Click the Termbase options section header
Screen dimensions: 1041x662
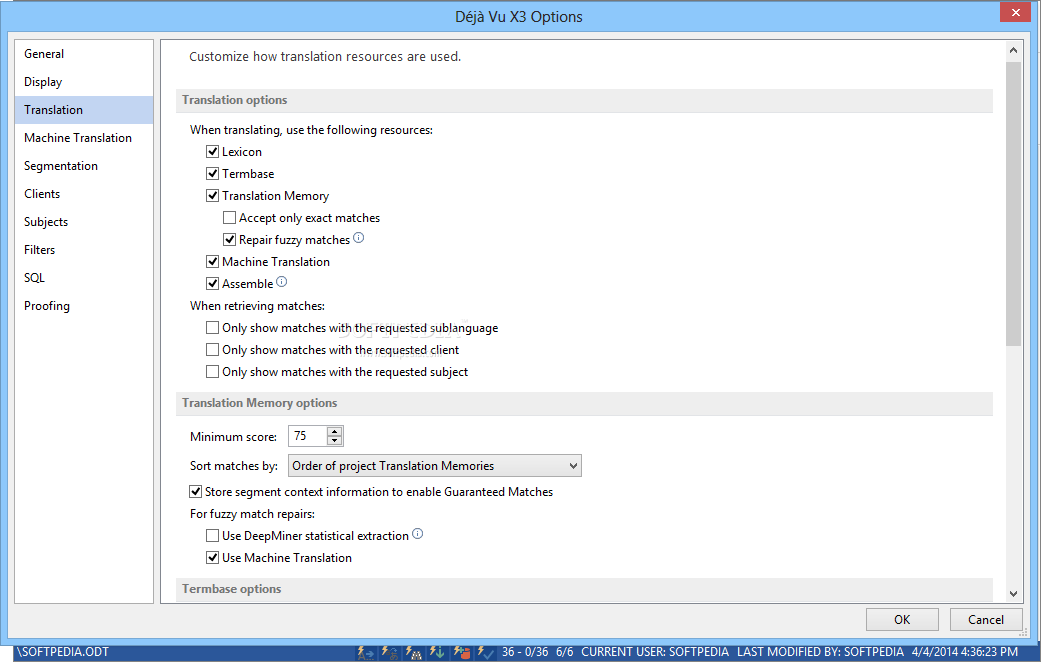click(x=584, y=589)
